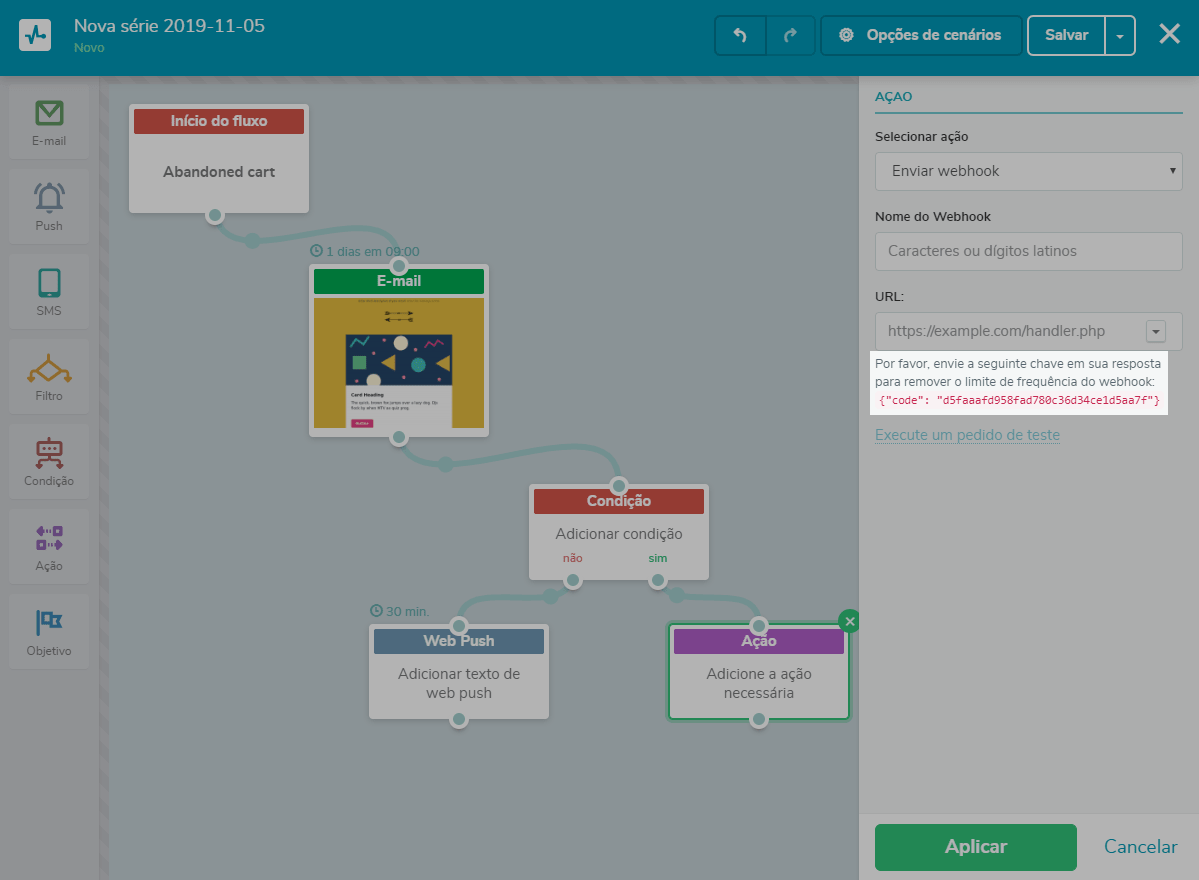Select the Condição block in the sidebar
The width and height of the screenshot is (1199, 880).
[48, 460]
